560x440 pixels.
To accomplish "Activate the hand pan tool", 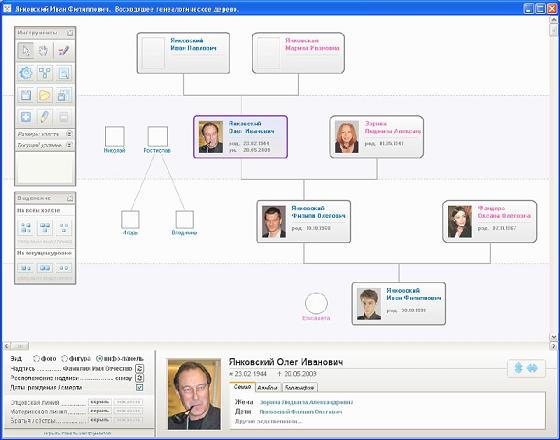I will tap(43, 51).
